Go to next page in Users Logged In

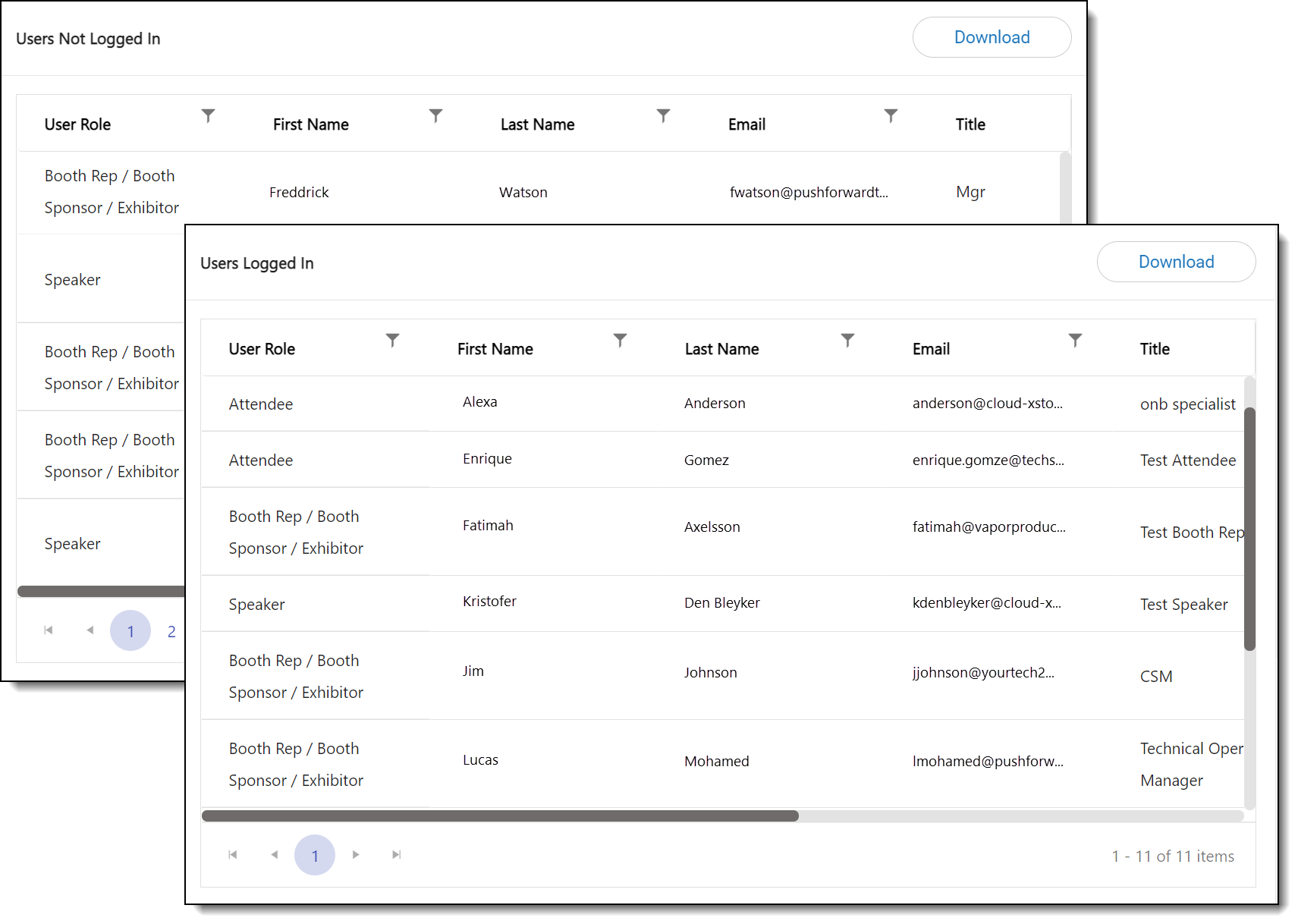point(356,855)
